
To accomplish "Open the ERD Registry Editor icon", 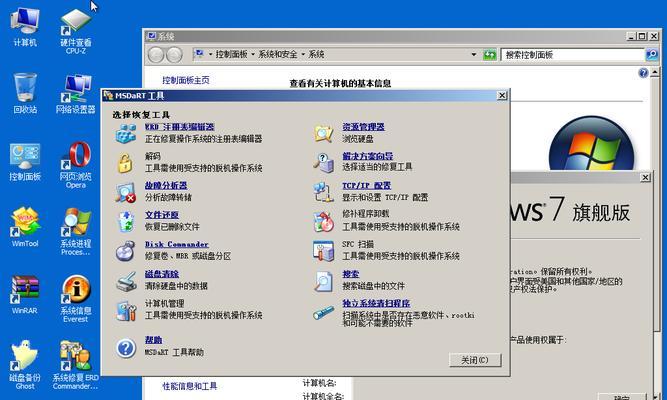I will pos(125,134).
